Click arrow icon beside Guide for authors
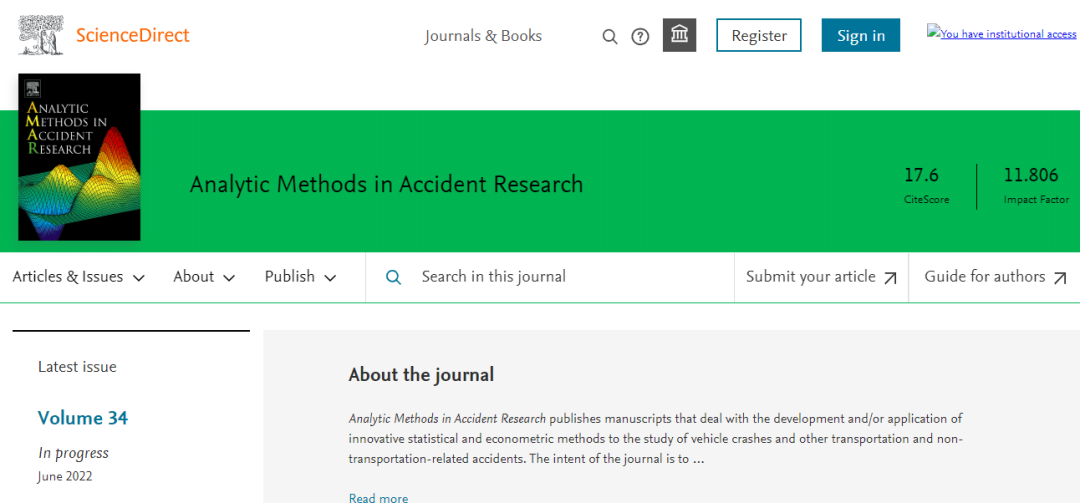The width and height of the screenshot is (1080, 503). click(x=1060, y=278)
